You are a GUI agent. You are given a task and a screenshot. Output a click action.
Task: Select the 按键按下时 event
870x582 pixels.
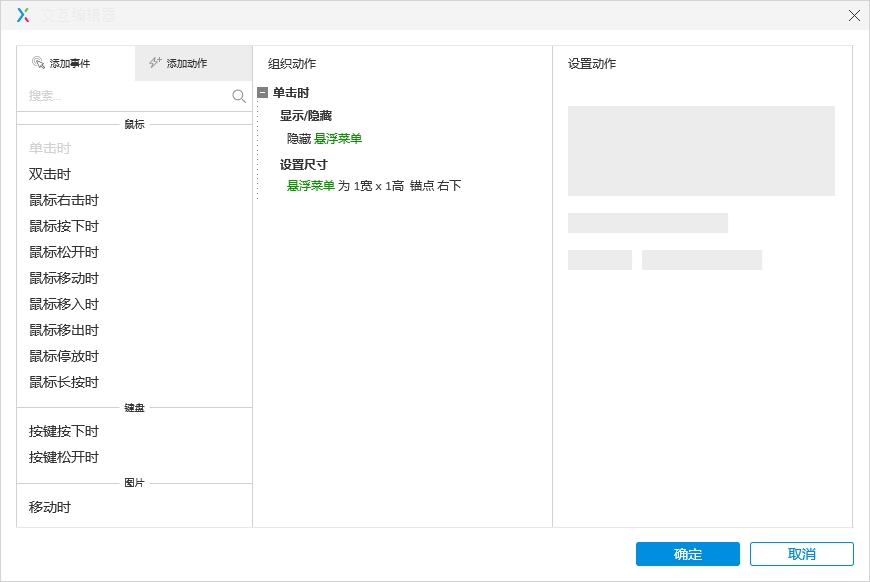[x=64, y=431]
